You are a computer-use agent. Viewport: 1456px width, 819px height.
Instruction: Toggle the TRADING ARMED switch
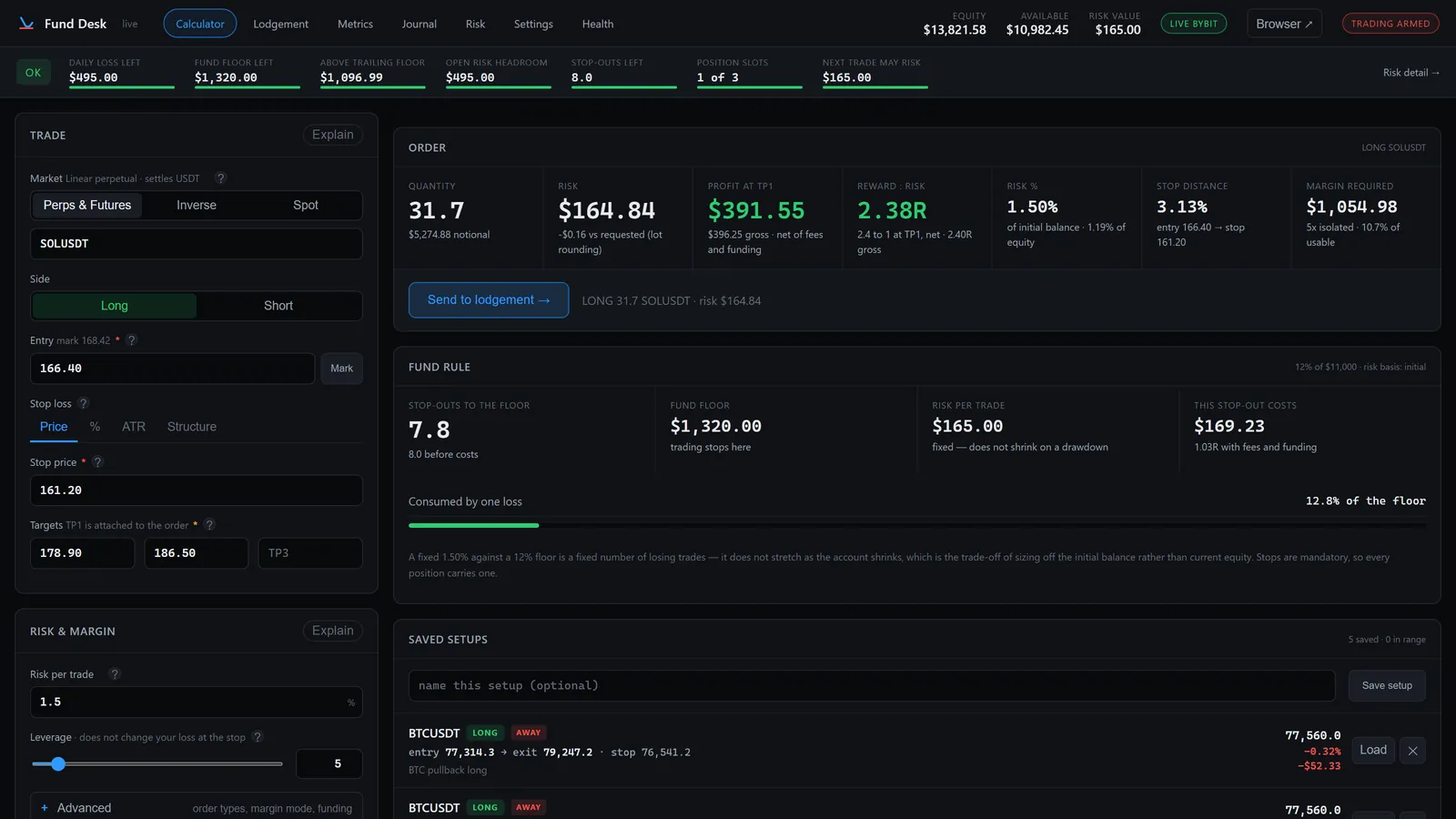point(1390,24)
